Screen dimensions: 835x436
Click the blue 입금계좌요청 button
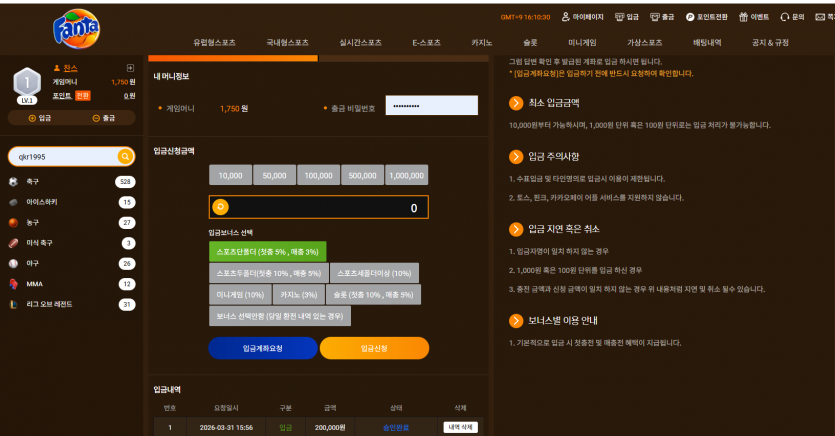(263, 348)
